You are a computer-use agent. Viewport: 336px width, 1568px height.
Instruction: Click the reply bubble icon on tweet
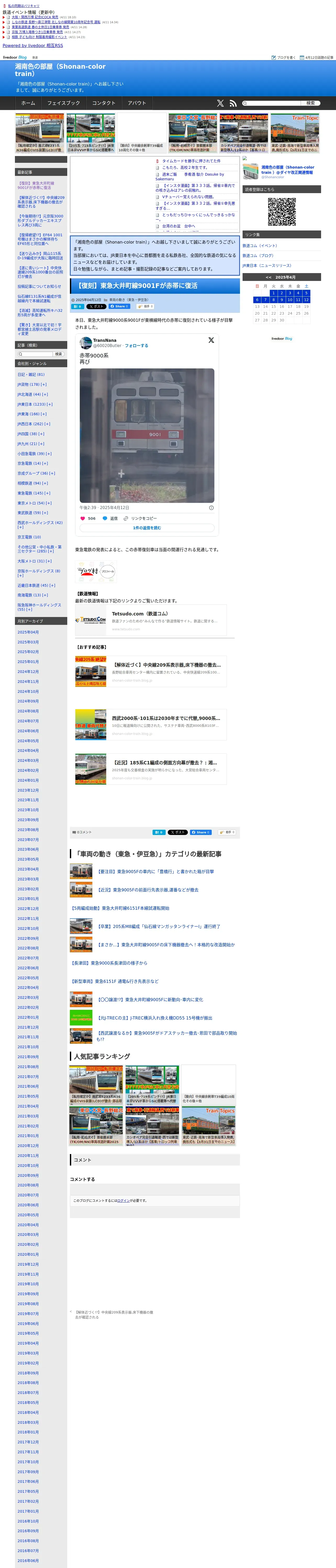105,518
